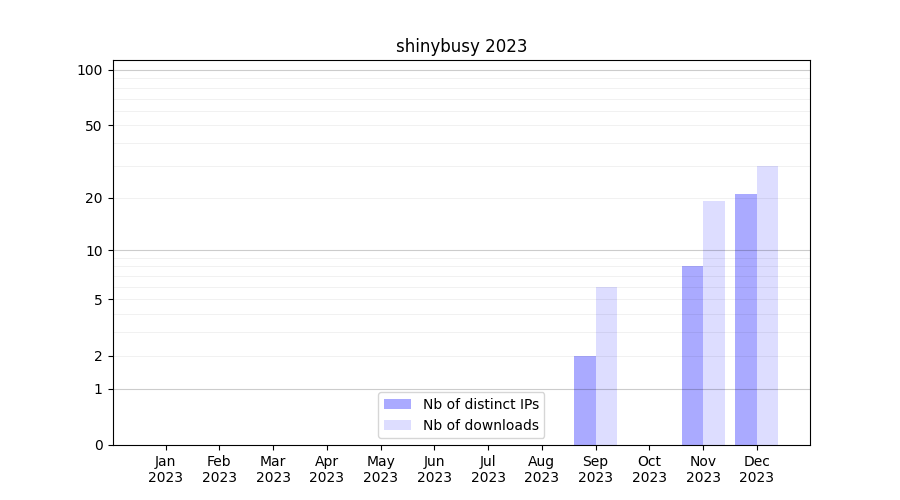Click the dark blue legend swatch for distinct IPs

397,404
